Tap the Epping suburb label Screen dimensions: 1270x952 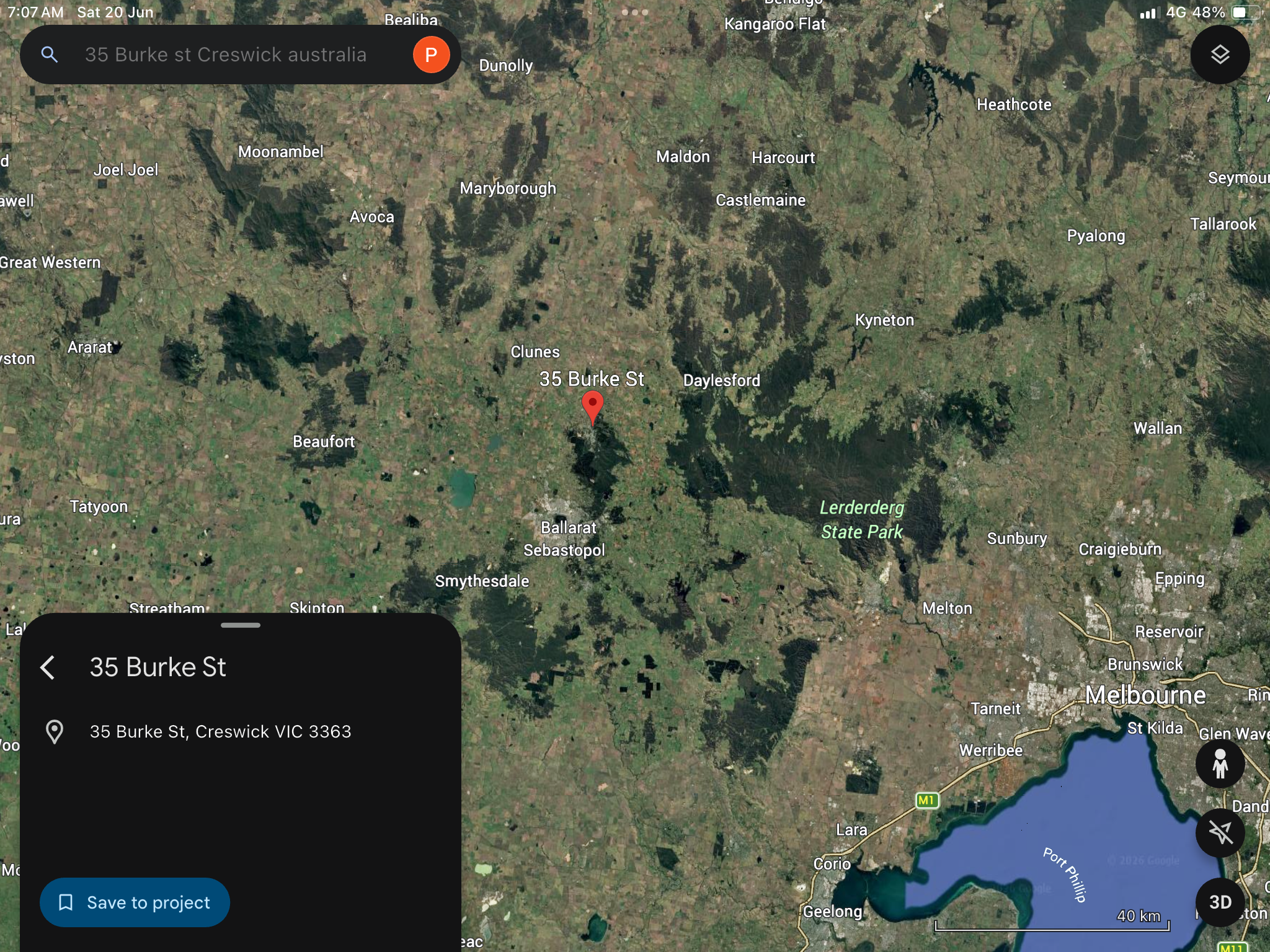click(x=1179, y=579)
